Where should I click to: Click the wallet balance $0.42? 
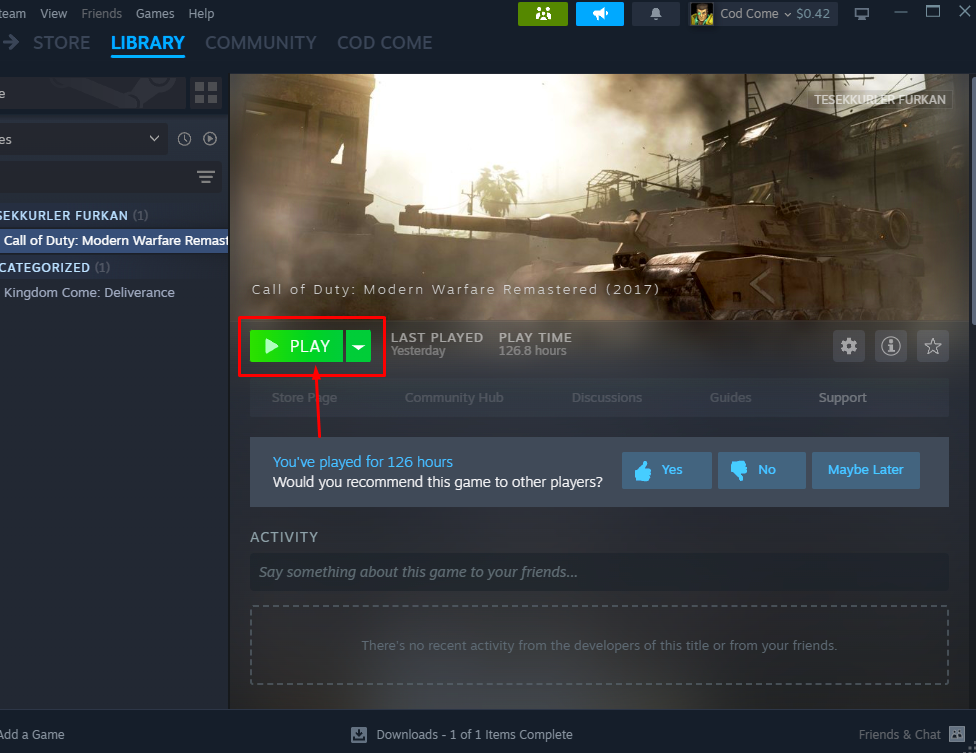[813, 14]
